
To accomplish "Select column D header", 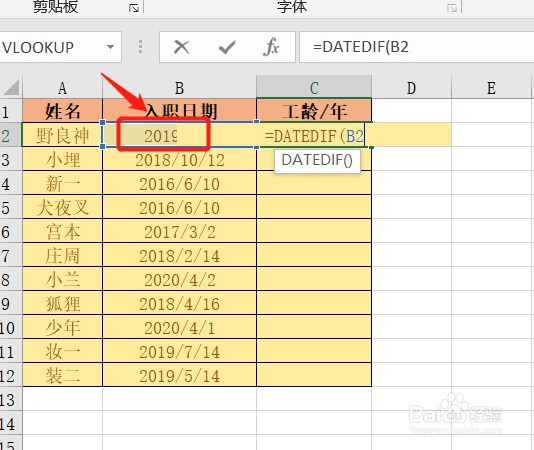I will (411, 88).
